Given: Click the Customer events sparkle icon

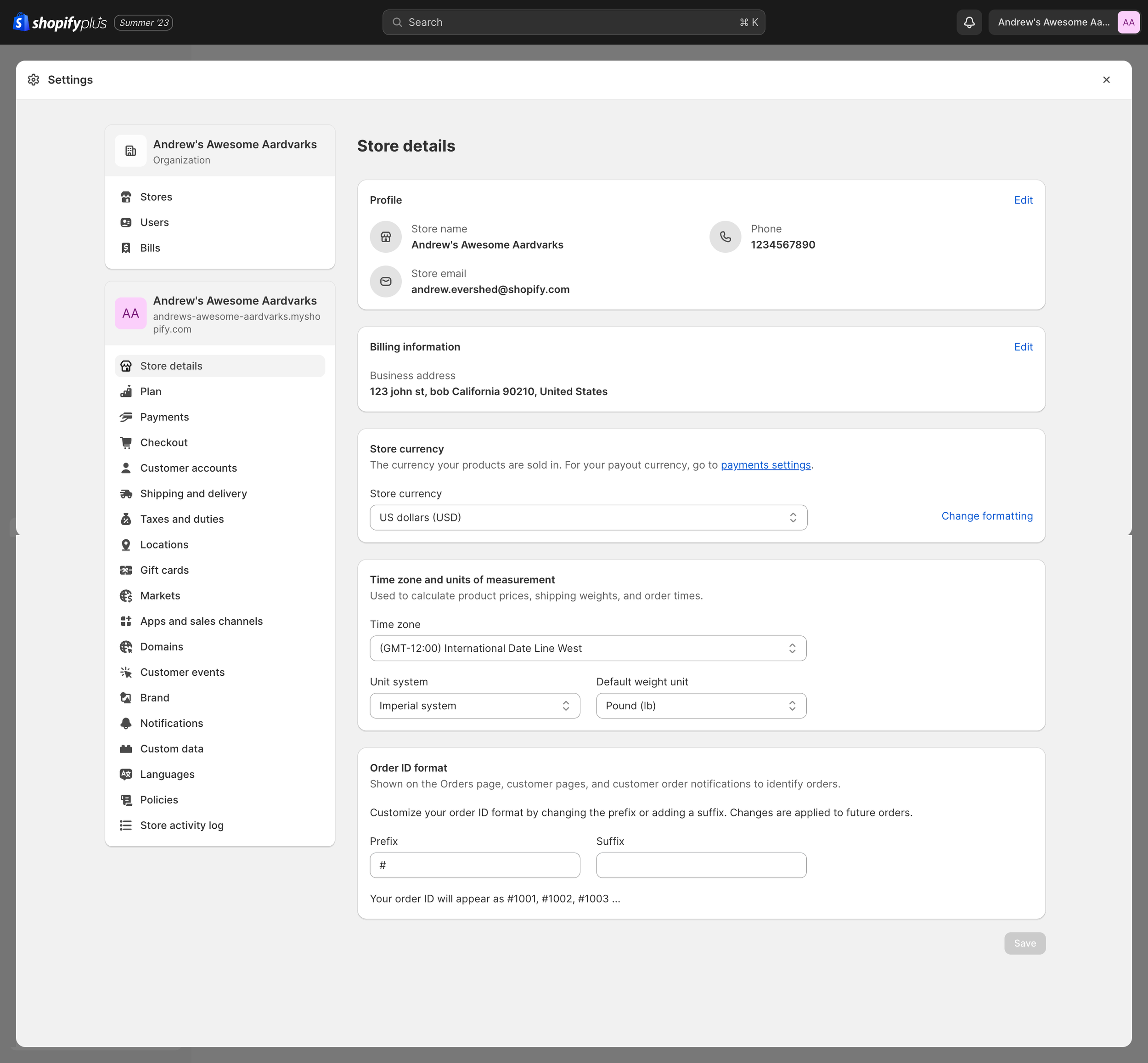Looking at the screenshot, I should [126, 673].
